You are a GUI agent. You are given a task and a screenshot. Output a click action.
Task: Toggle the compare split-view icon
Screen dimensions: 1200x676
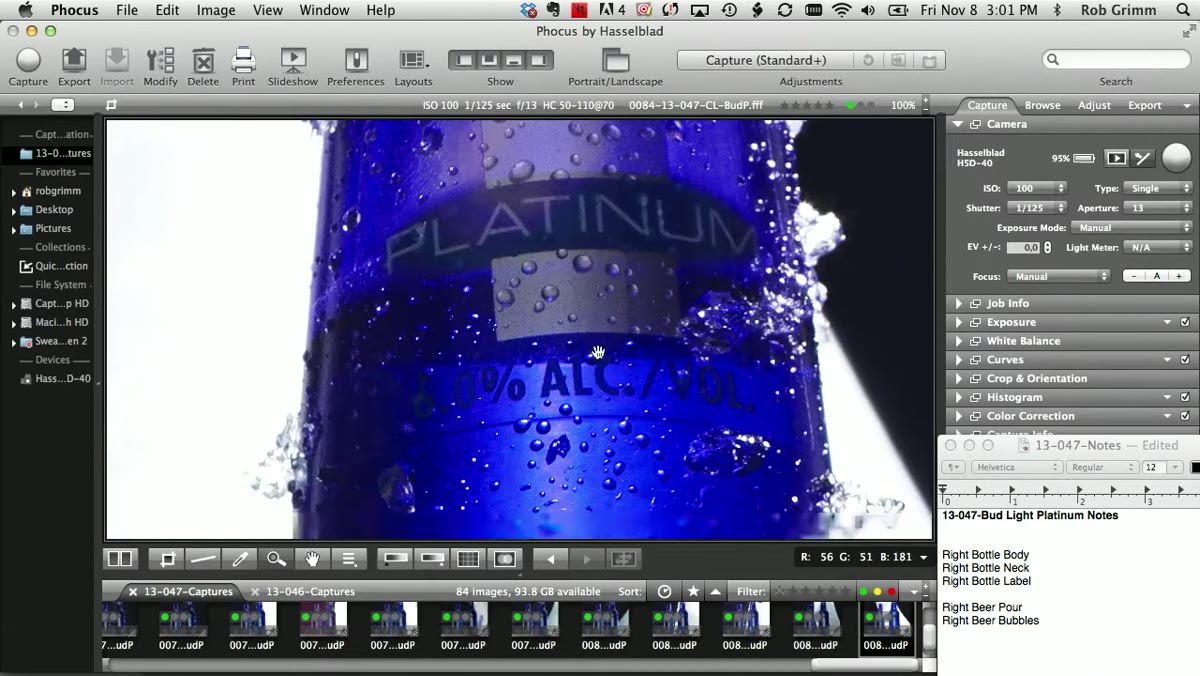pos(120,559)
